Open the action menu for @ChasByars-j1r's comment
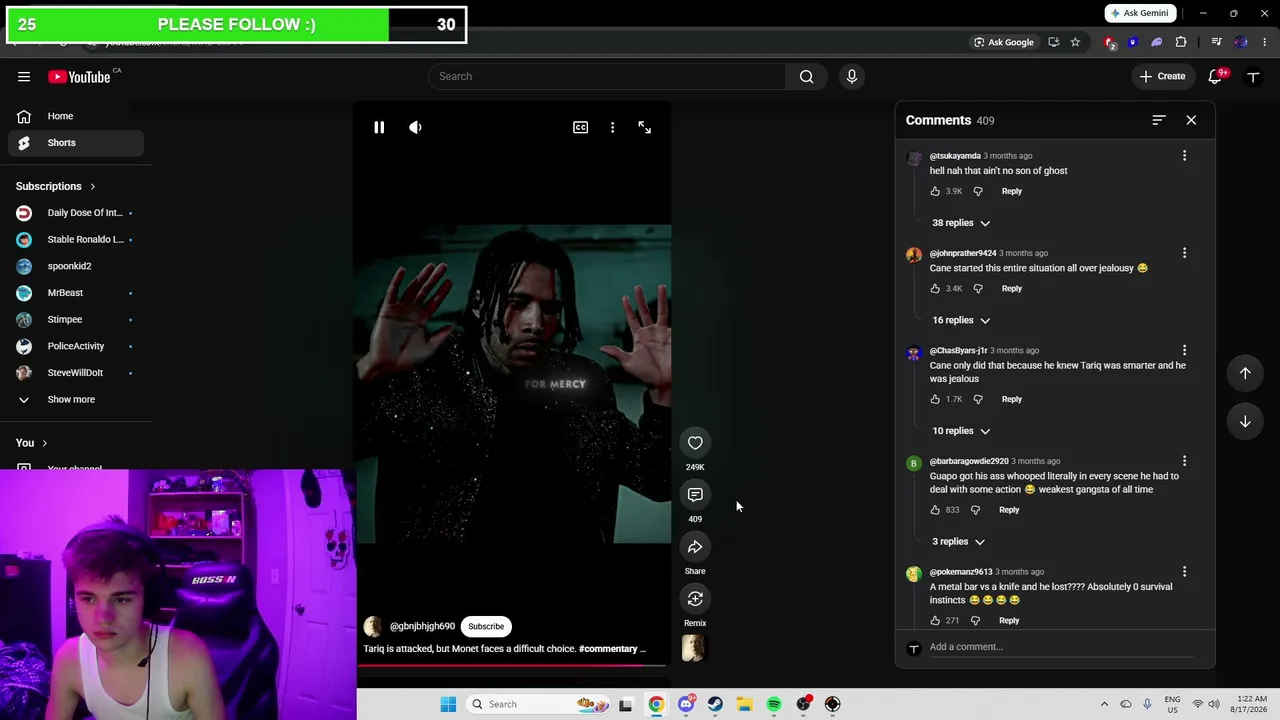The height and width of the screenshot is (720, 1280). pyautogui.click(x=1184, y=351)
